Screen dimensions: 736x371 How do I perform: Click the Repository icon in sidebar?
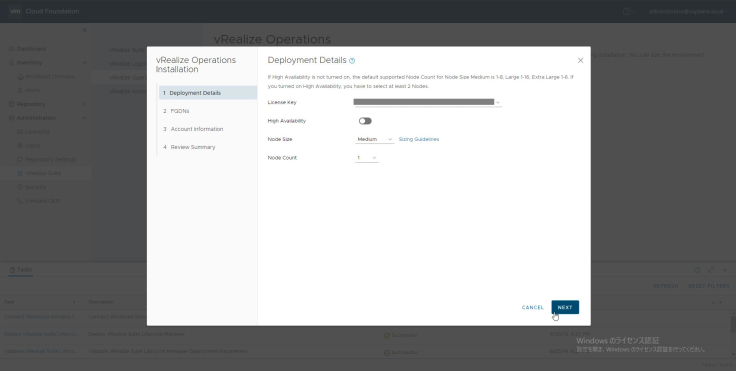coord(11,104)
